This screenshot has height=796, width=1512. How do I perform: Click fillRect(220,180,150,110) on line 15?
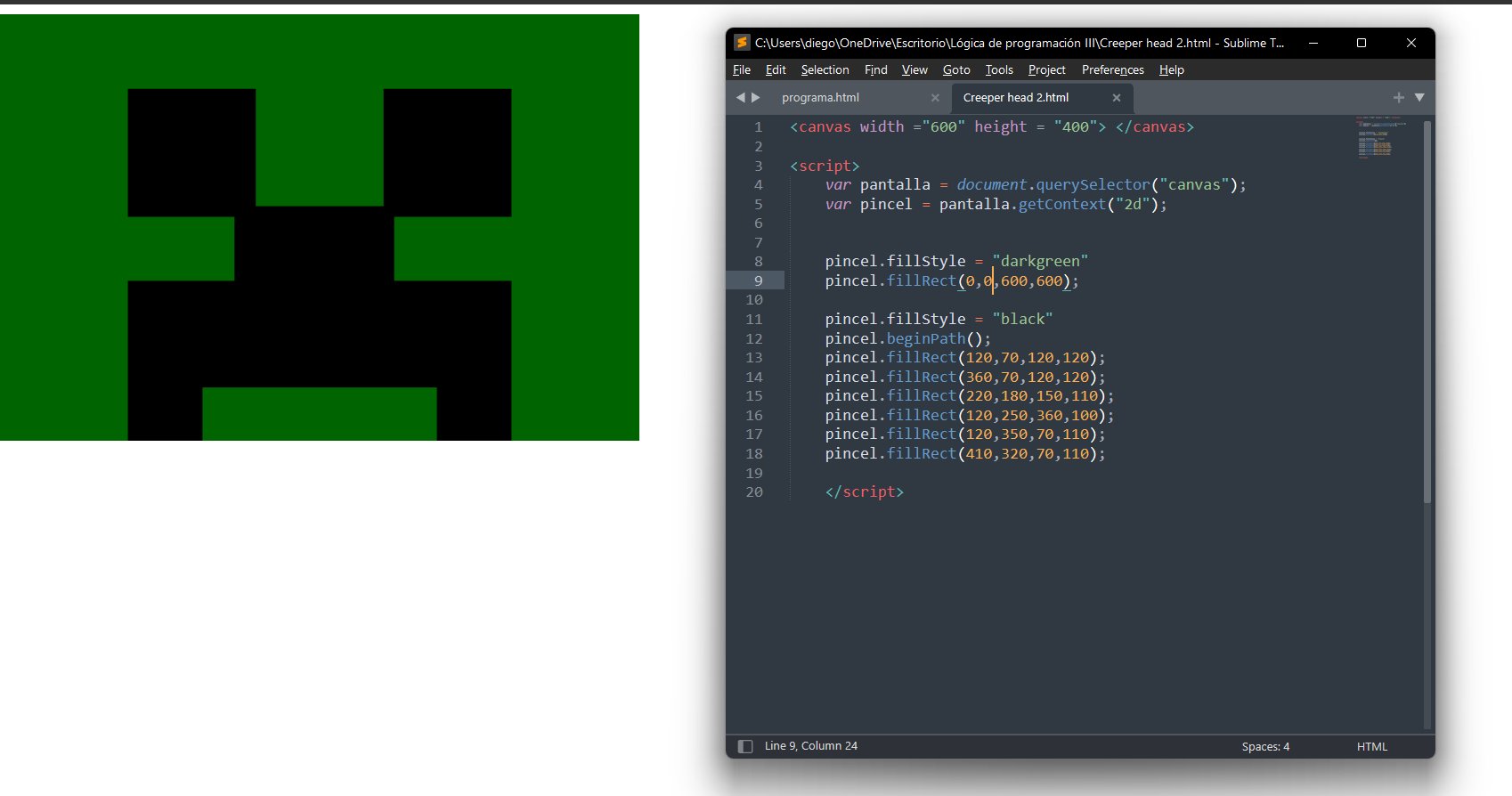pos(996,396)
